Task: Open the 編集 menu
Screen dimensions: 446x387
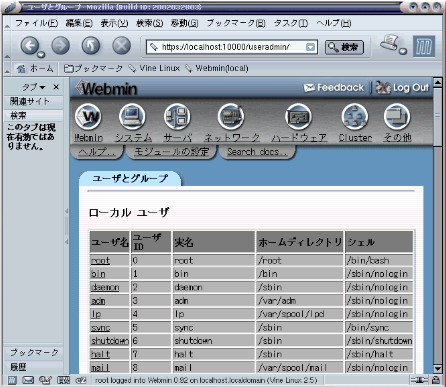Action: [x=79, y=23]
